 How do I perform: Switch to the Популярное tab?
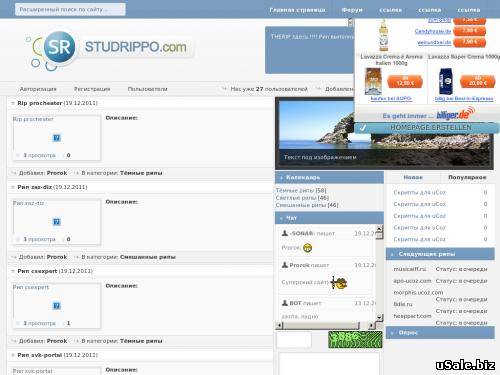click(467, 177)
